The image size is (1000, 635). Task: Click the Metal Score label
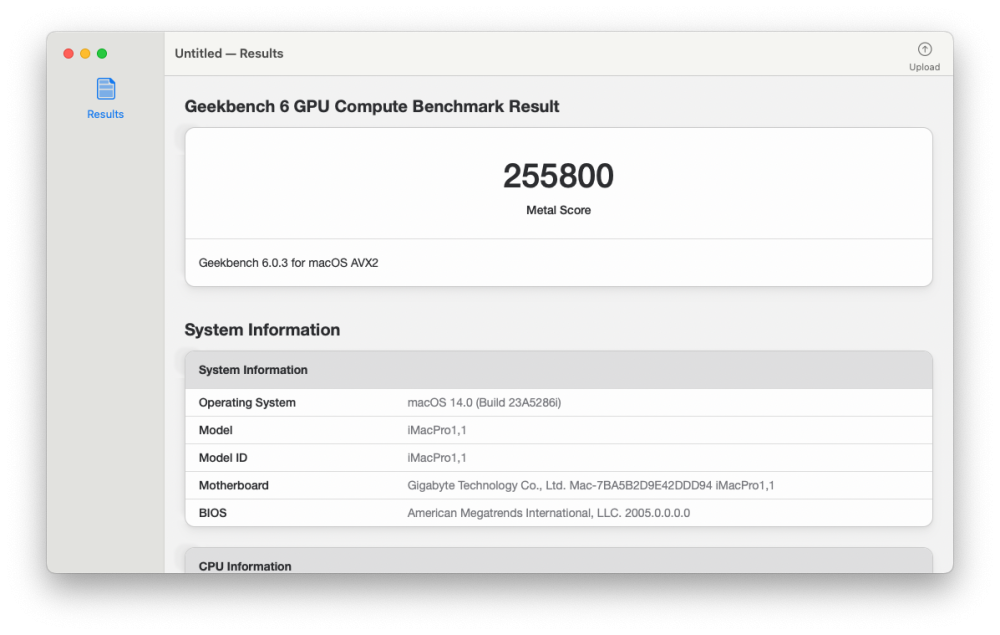558,210
